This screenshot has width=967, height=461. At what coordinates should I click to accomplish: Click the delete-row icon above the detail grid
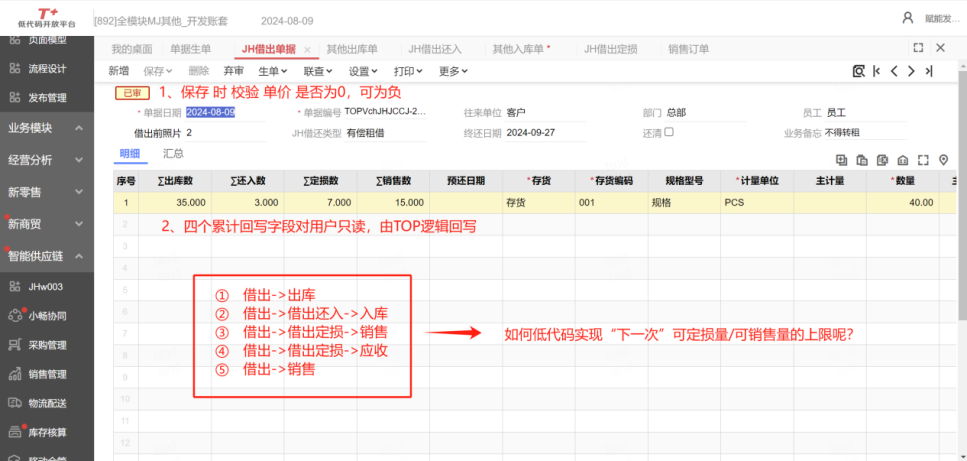tap(883, 160)
